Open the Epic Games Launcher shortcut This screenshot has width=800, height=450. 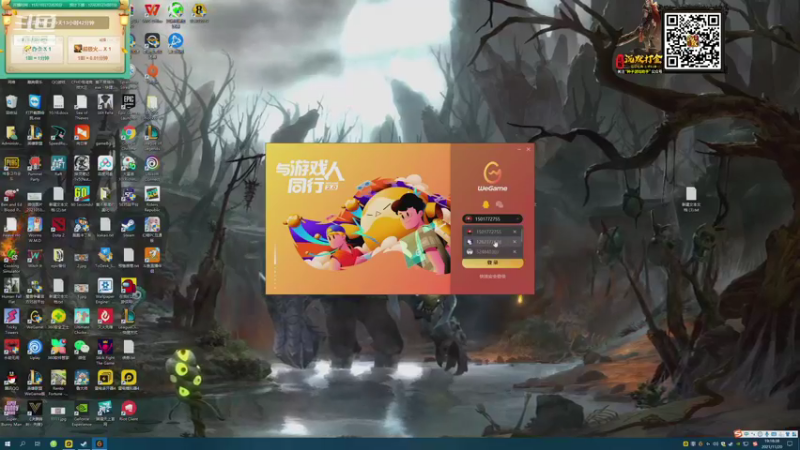click(128, 105)
